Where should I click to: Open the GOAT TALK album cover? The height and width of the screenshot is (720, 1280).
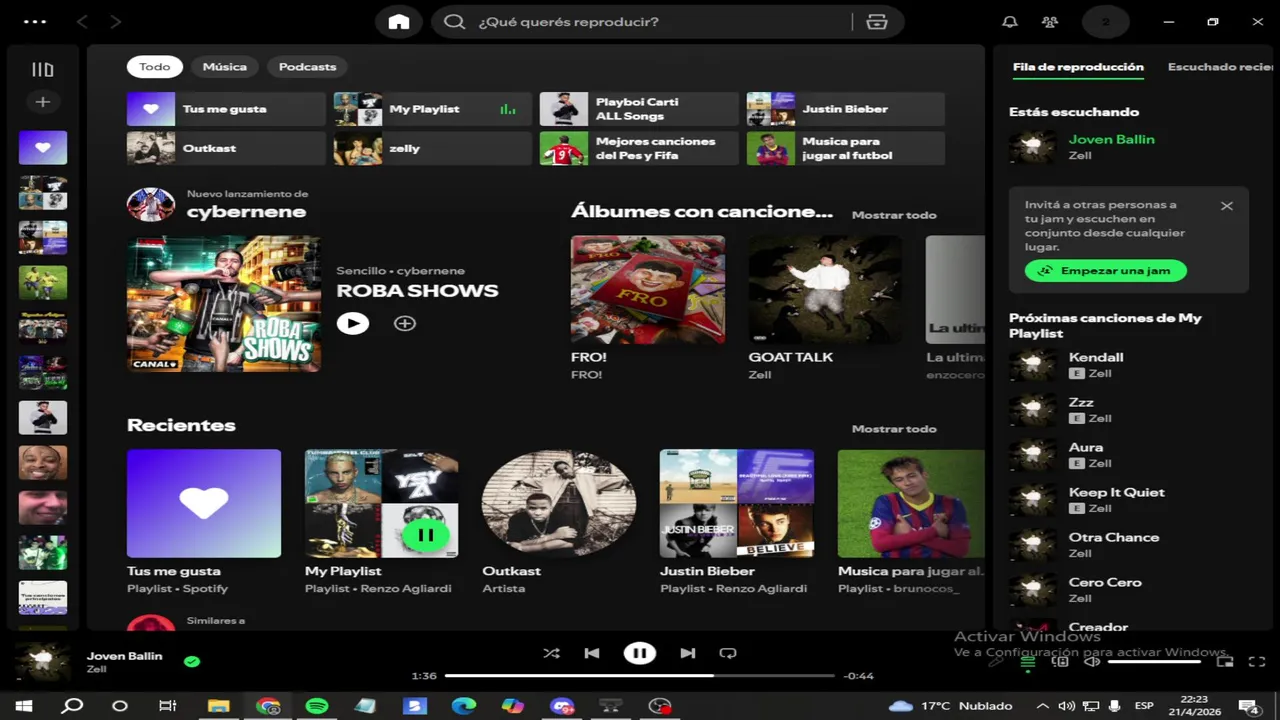coord(825,290)
